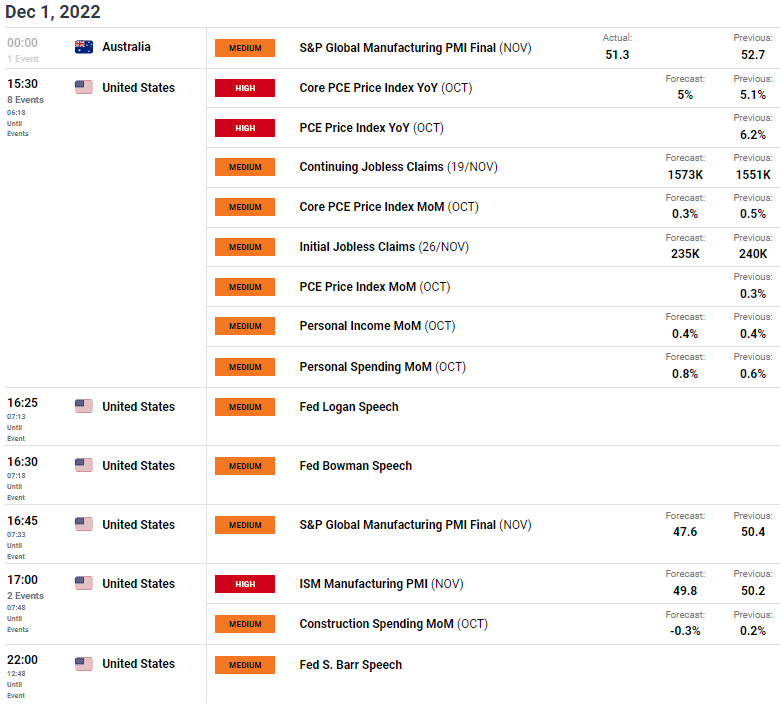Select Personal Spending MoM event

[383, 367]
